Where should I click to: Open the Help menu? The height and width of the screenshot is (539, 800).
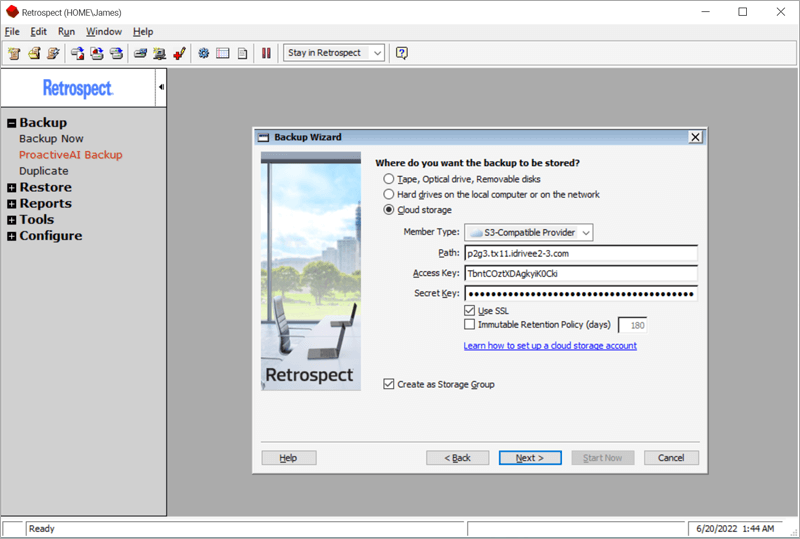click(143, 32)
